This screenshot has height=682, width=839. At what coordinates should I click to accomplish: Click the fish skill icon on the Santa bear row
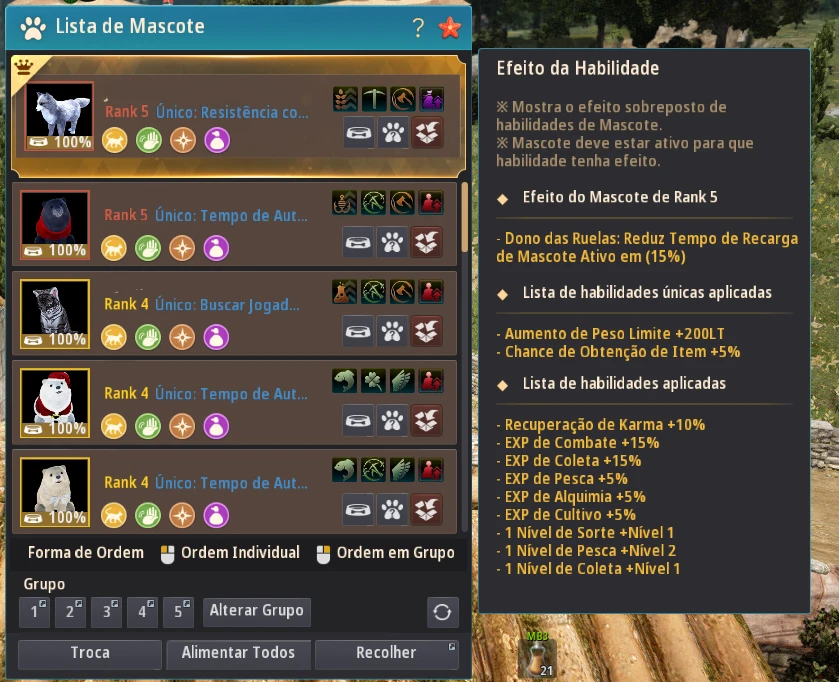click(x=345, y=381)
